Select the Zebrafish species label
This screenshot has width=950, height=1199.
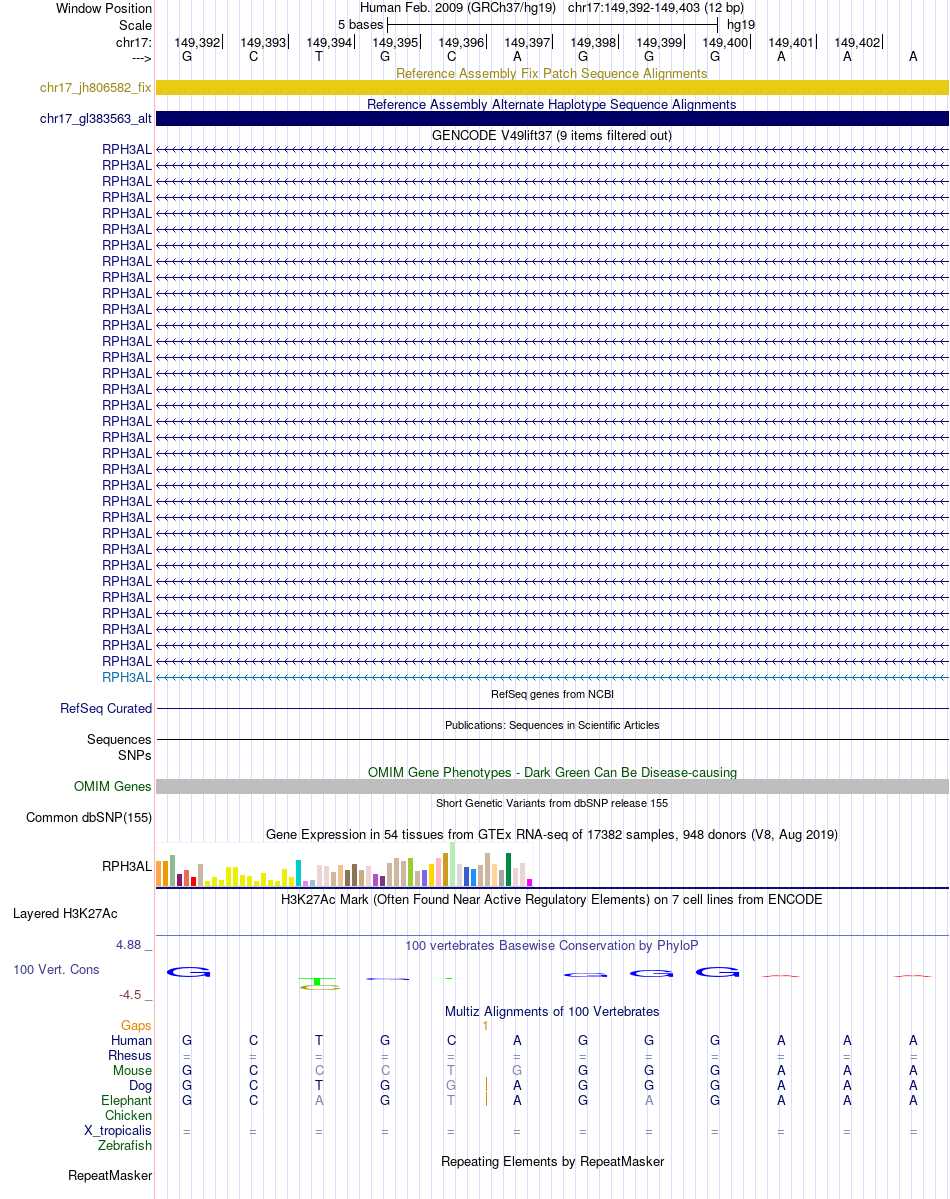(125, 1145)
